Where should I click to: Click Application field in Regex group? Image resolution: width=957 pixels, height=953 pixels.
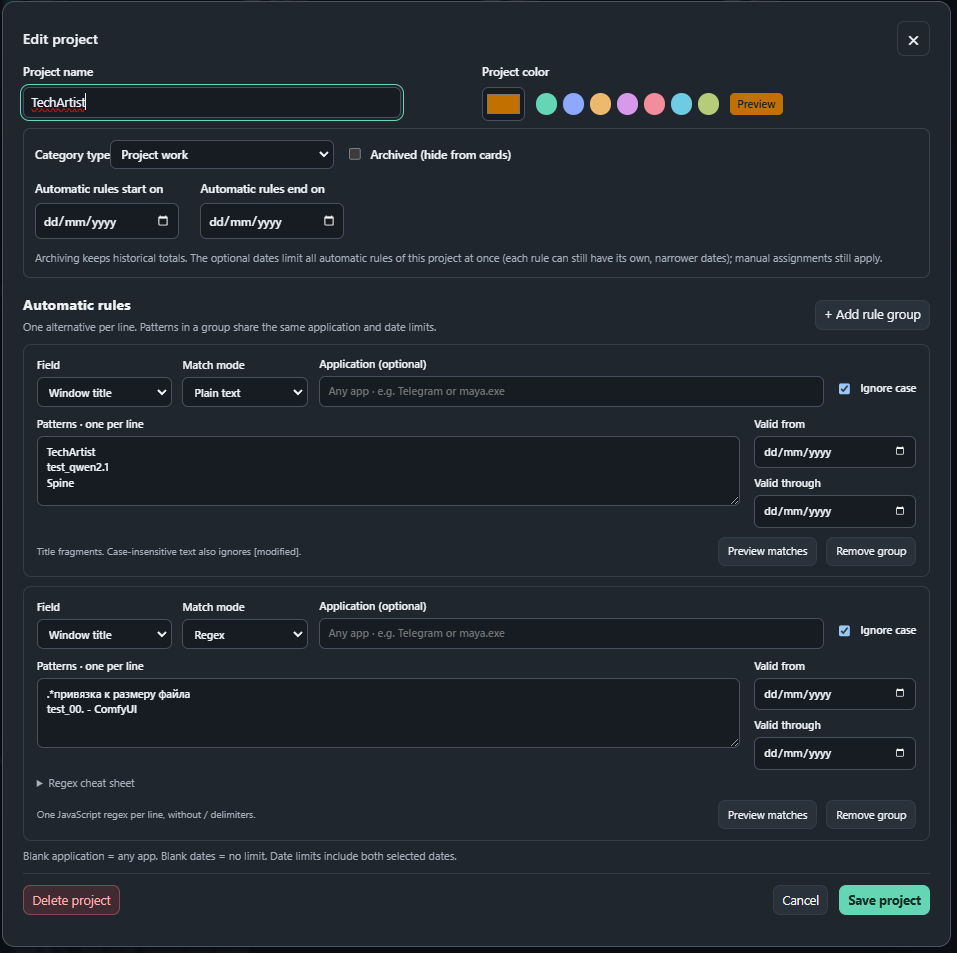571,633
